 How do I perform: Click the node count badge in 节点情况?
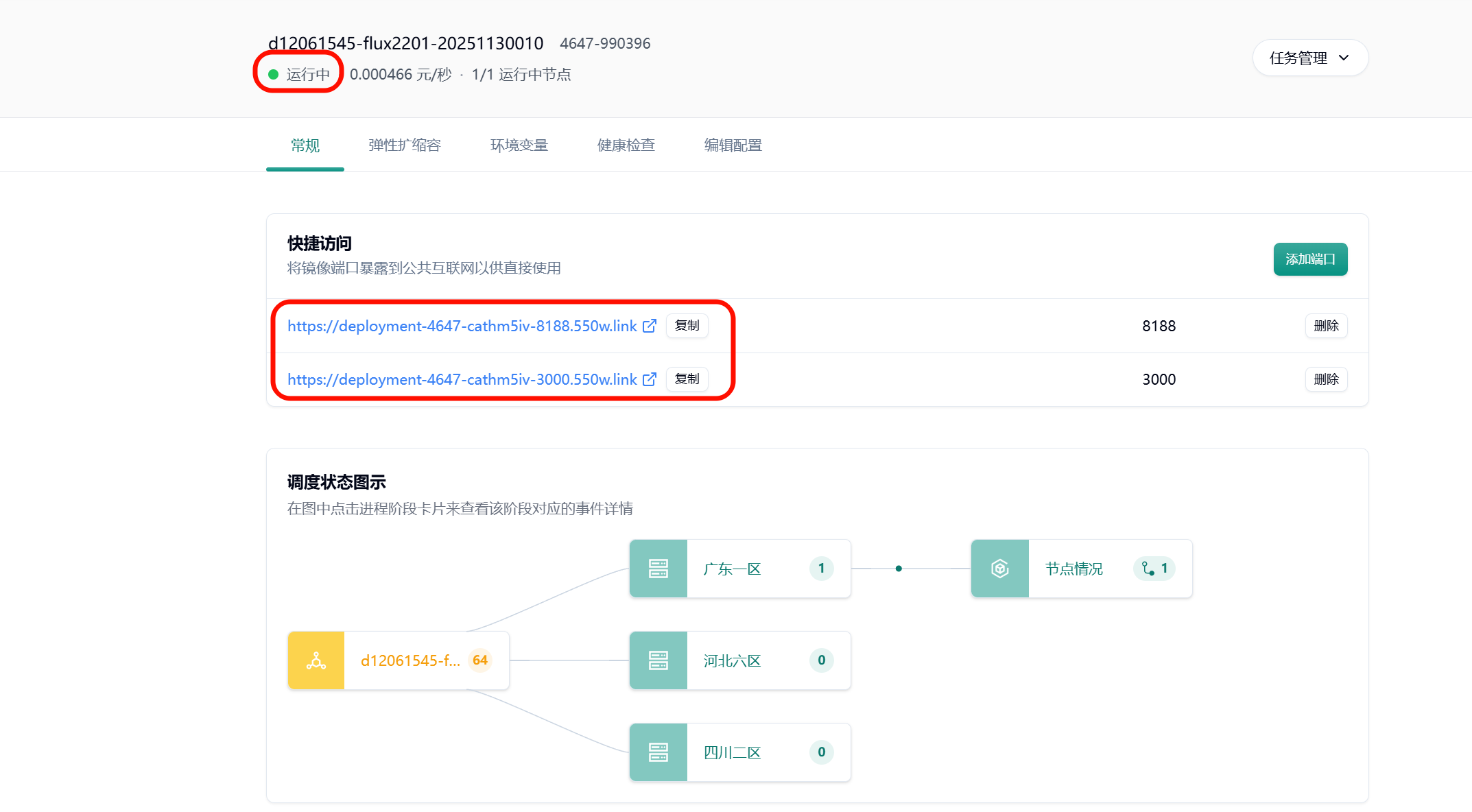click(x=1155, y=569)
